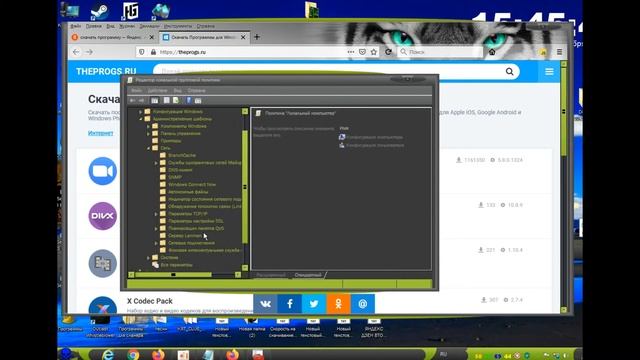
Task: Expand Службы одноранговых сетей node
Action: tap(156, 163)
